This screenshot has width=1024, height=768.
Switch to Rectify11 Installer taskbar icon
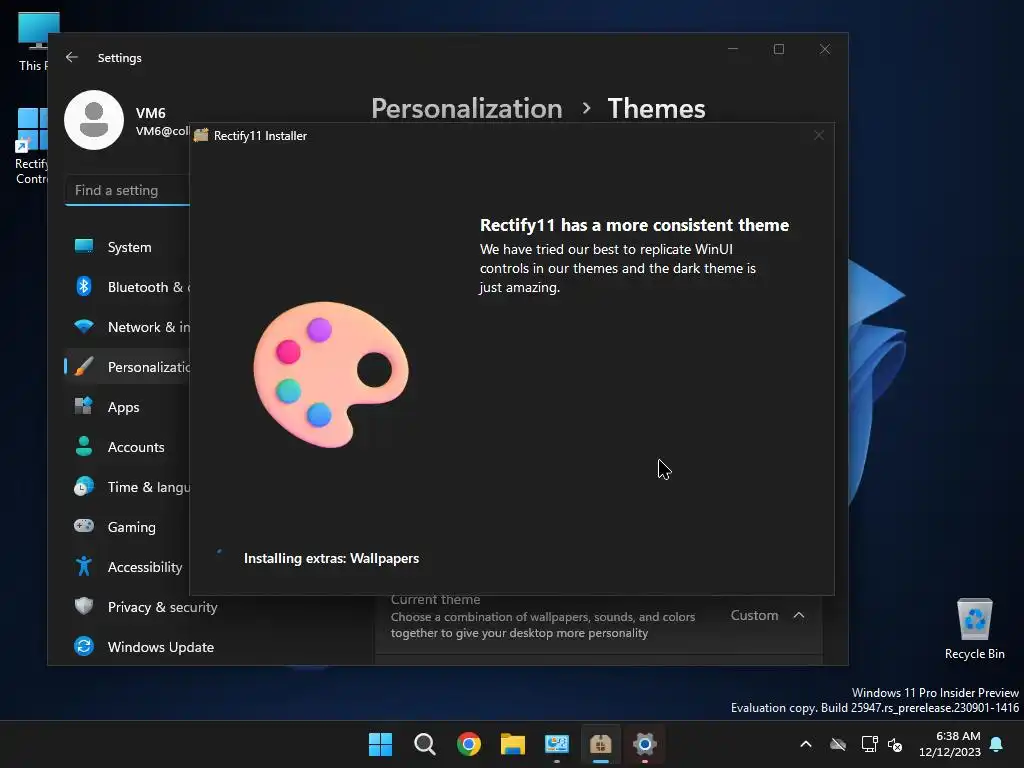pyautogui.click(x=600, y=744)
